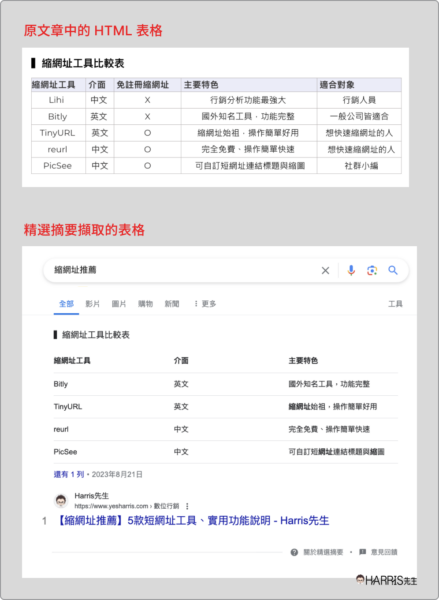Click the Lihi cell in the HTML table
439x600 pixels.
[57, 100]
